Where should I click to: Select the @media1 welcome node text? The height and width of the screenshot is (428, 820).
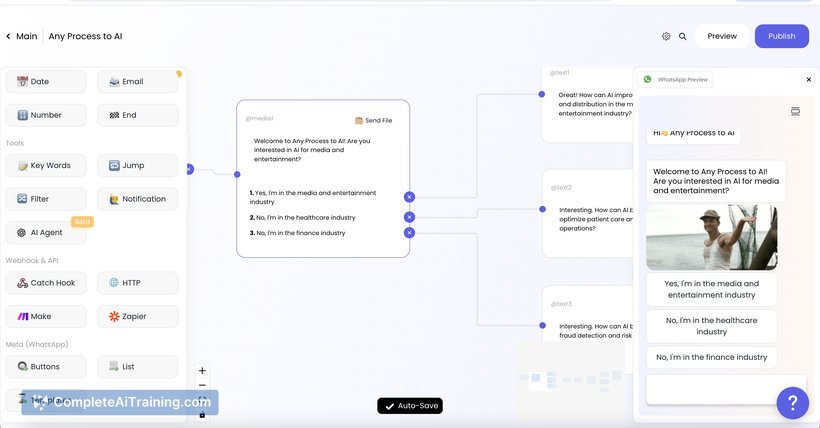[x=312, y=150]
